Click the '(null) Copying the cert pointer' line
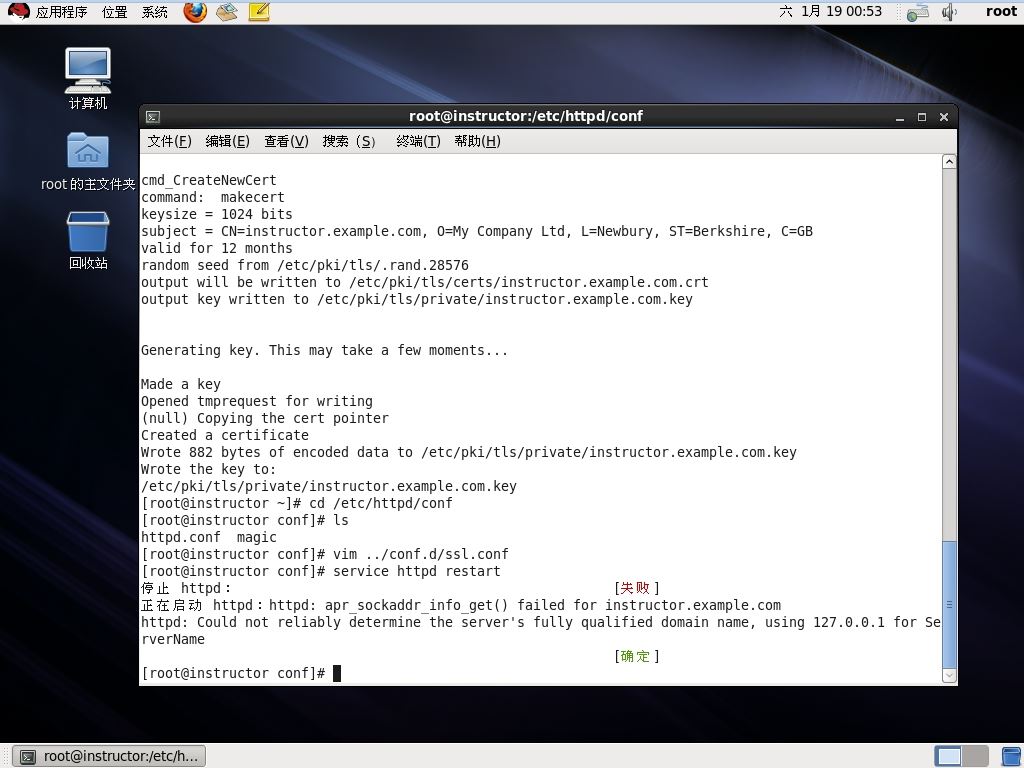 click(265, 418)
